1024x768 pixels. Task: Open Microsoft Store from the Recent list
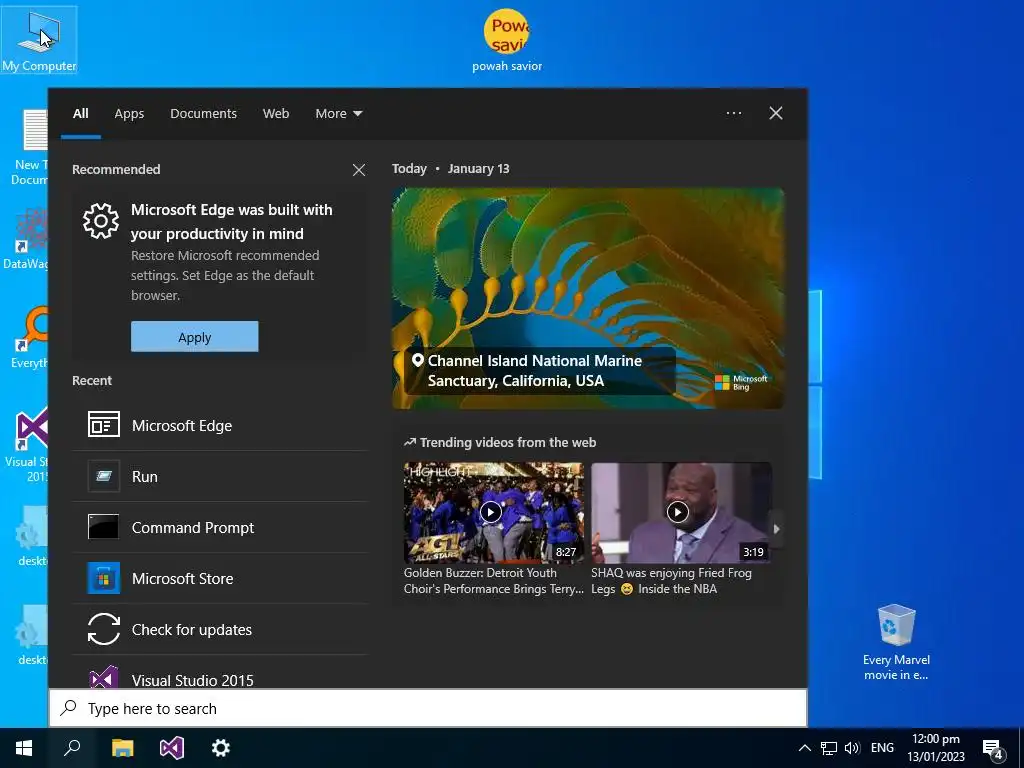(220, 579)
